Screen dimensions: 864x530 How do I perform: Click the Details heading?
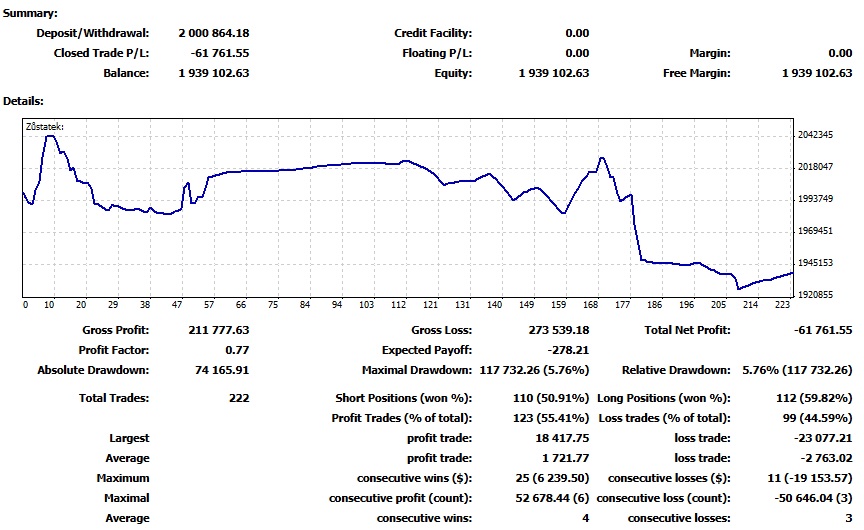(23, 101)
